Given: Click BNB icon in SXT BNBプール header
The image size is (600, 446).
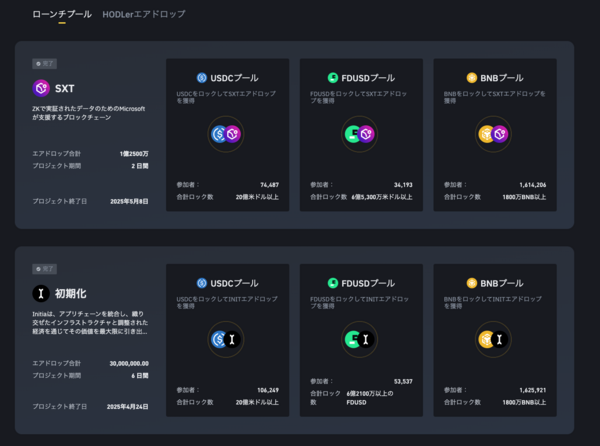Looking at the screenshot, I should point(472,77).
